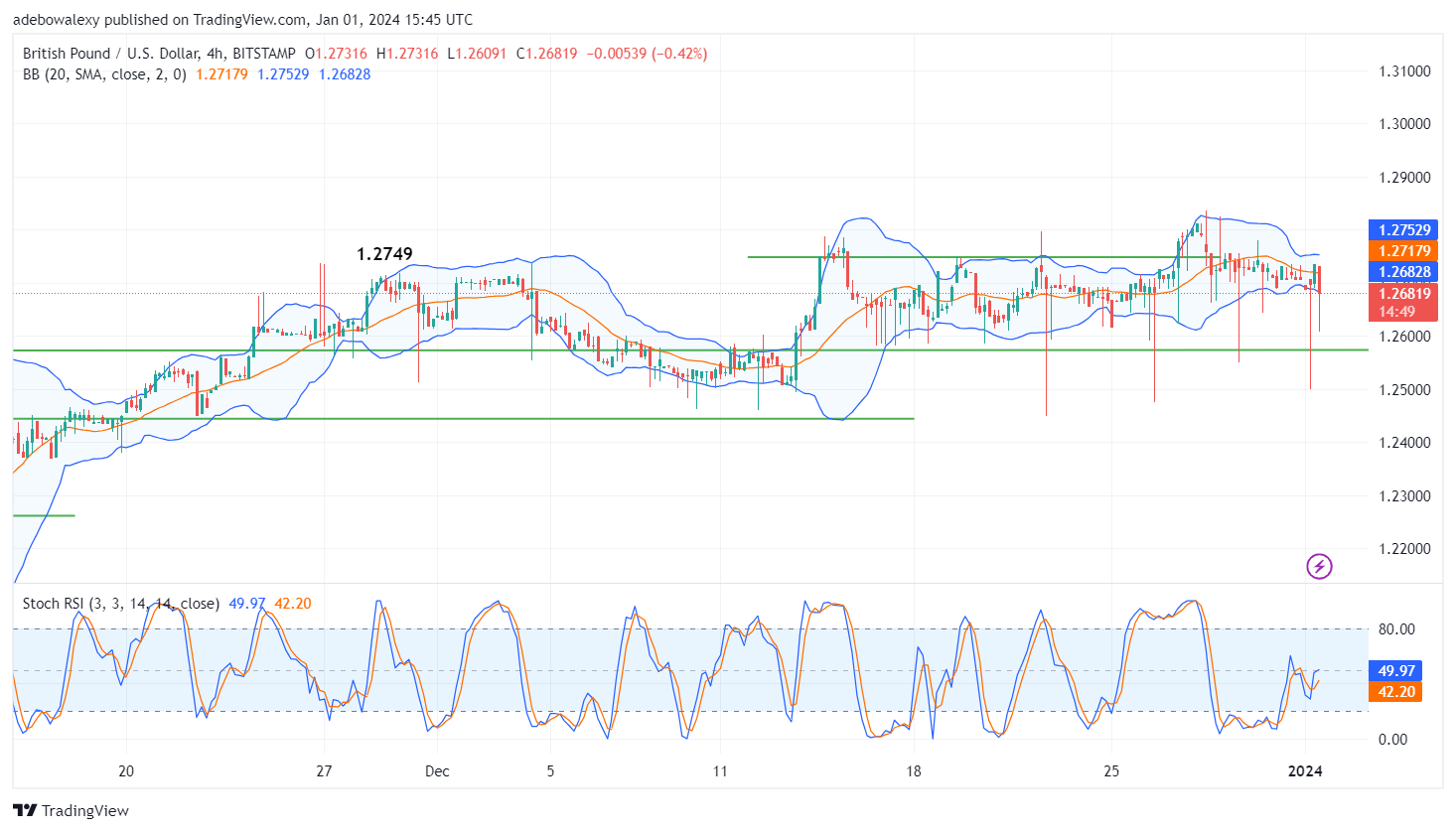
Task: Click the date label 18 on time axis
Action: (x=914, y=771)
